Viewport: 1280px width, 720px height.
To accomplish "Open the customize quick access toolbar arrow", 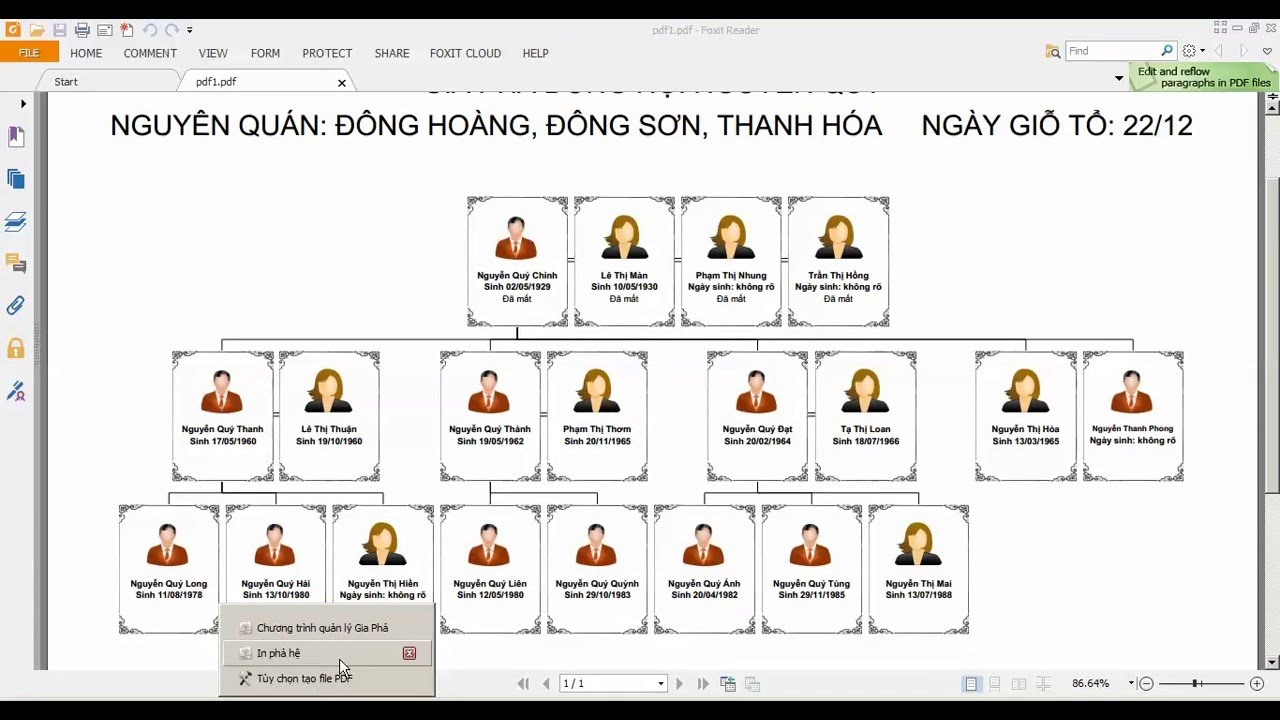I will tap(190, 31).
